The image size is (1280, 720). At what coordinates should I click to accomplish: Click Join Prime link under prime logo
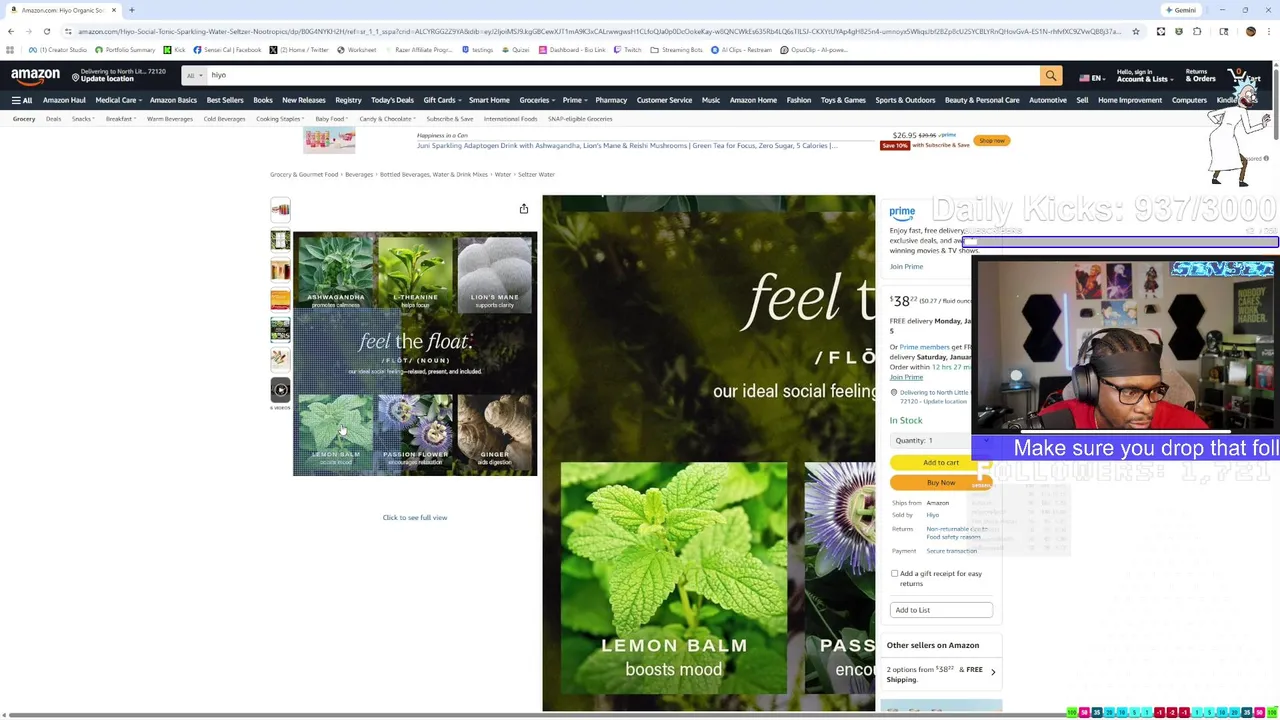[x=906, y=267]
